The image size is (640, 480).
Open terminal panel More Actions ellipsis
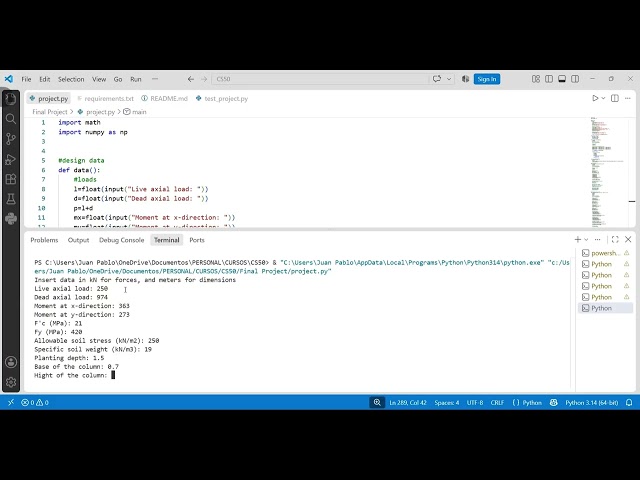click(x=598, y=240)
